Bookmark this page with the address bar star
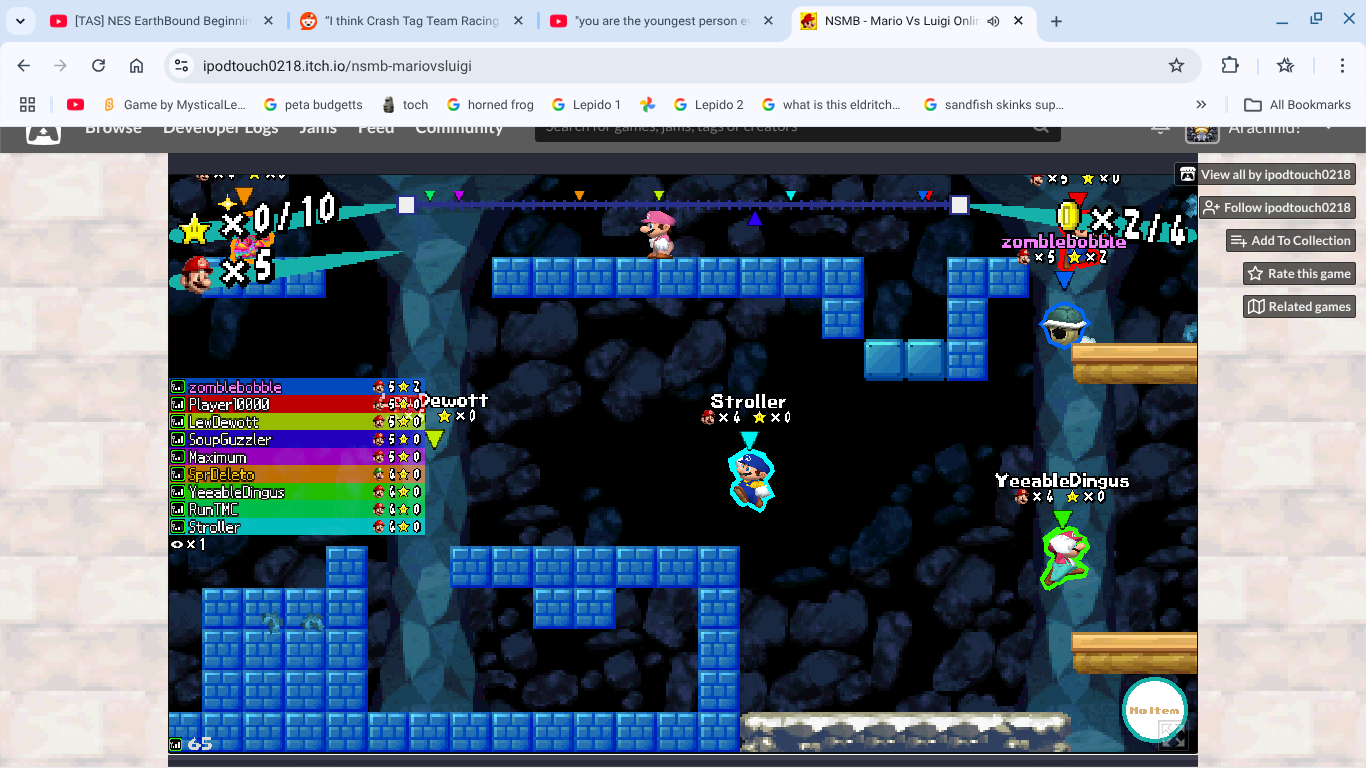Image resolution: width=1366 pixels, height=768 pixels. 1176,66
